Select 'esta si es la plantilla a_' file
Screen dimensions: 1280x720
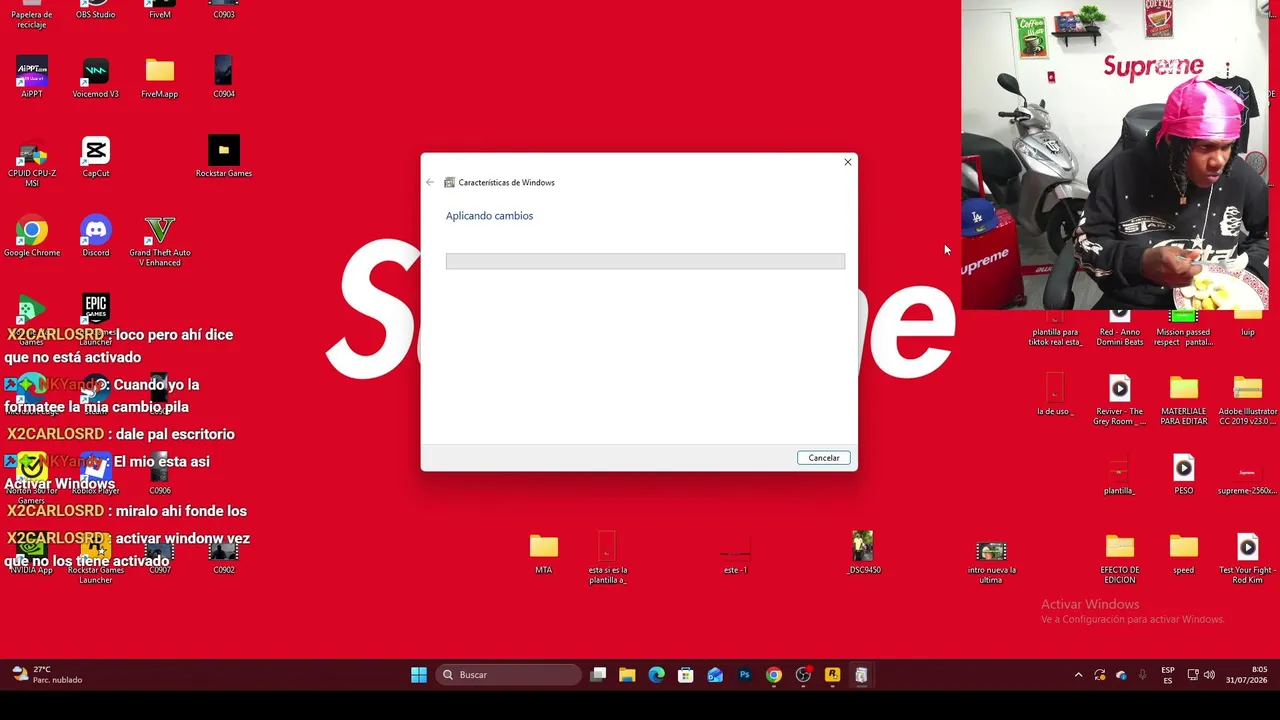coord(607,558)
